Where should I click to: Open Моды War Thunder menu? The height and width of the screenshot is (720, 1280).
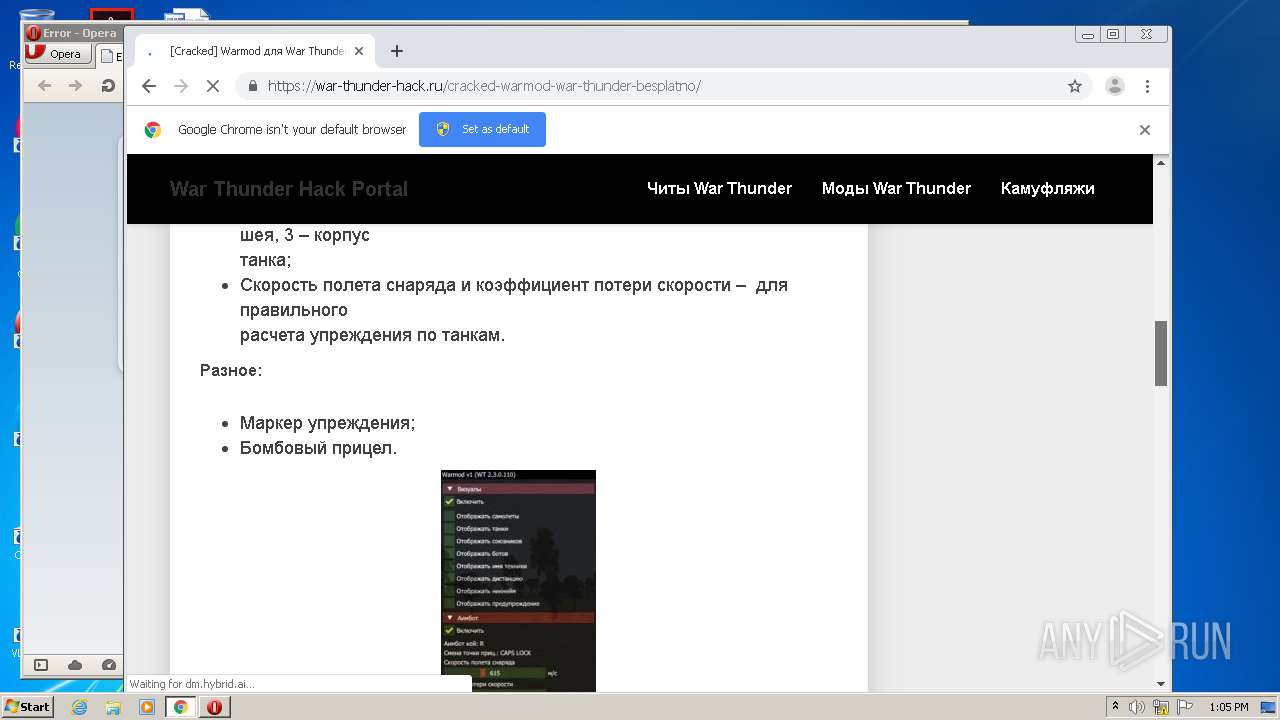click(x=896, y=188)
